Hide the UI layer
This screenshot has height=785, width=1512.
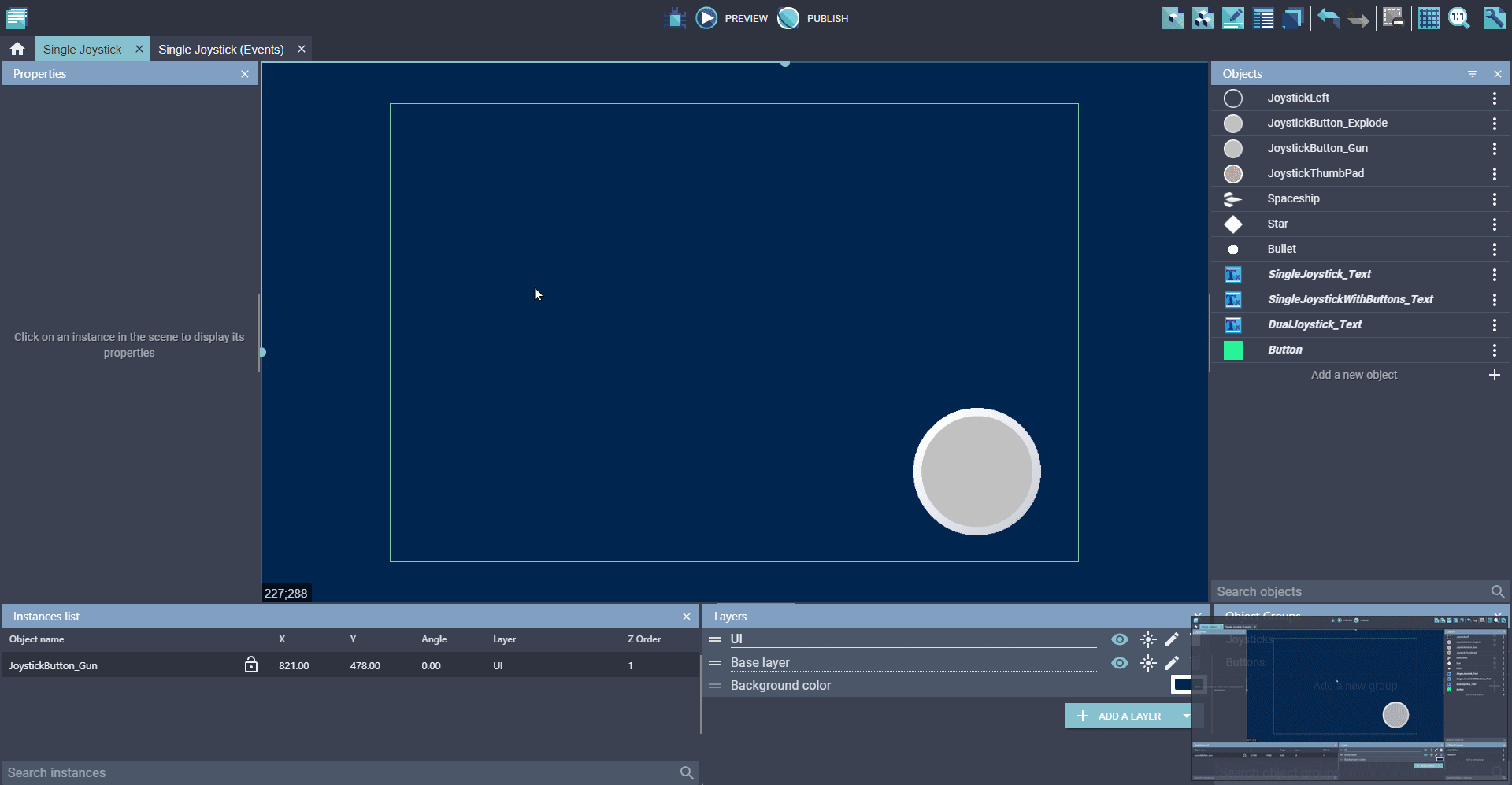1119,639
